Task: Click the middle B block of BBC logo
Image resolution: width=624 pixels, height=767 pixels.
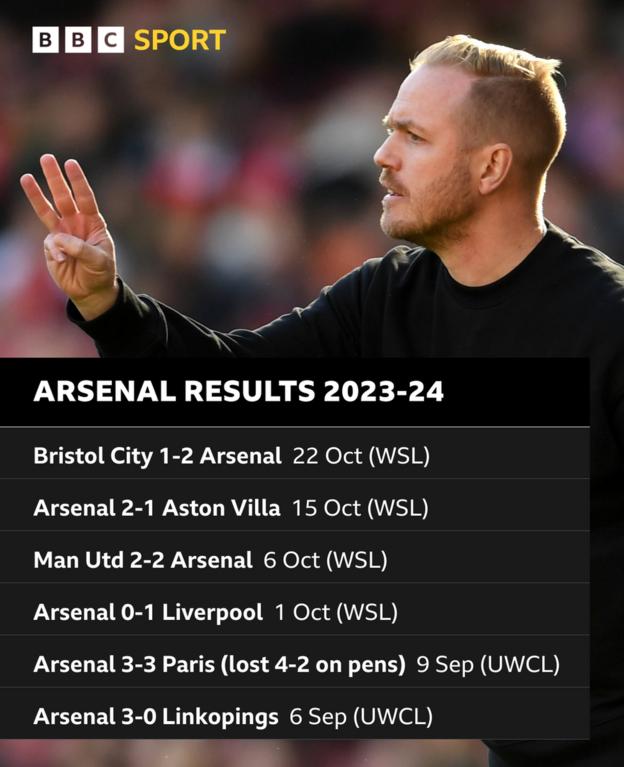Action: [78, 40]
